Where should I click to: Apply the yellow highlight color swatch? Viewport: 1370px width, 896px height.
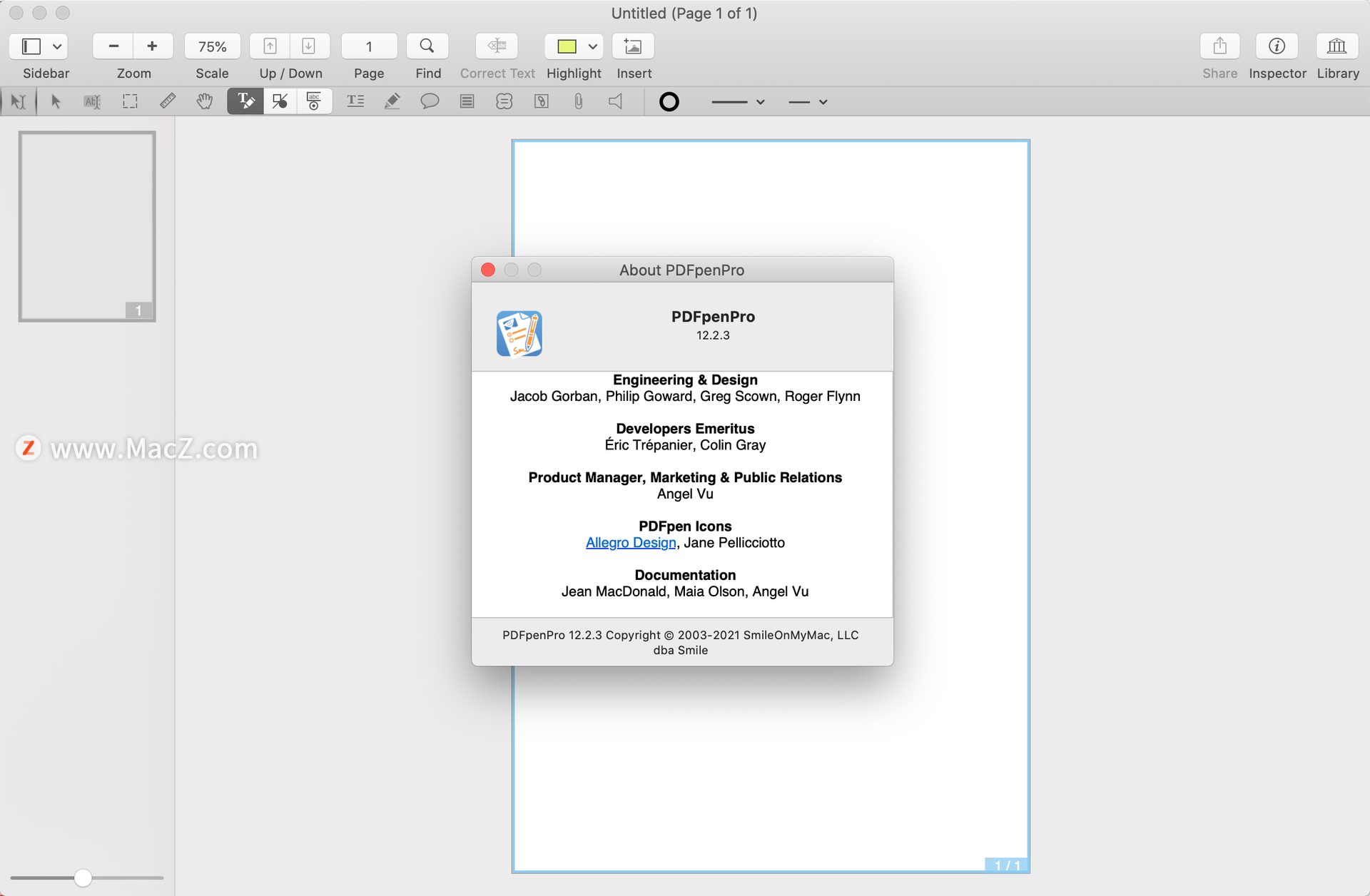pyautogui.click(x=567, y=46)
